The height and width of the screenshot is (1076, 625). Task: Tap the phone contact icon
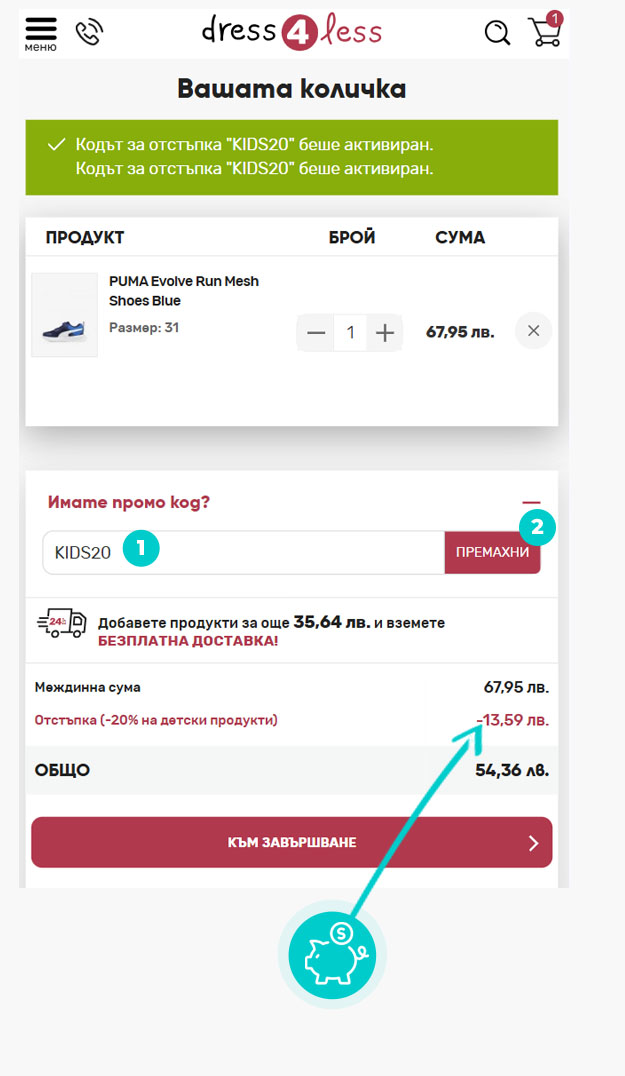coord(89,32)
